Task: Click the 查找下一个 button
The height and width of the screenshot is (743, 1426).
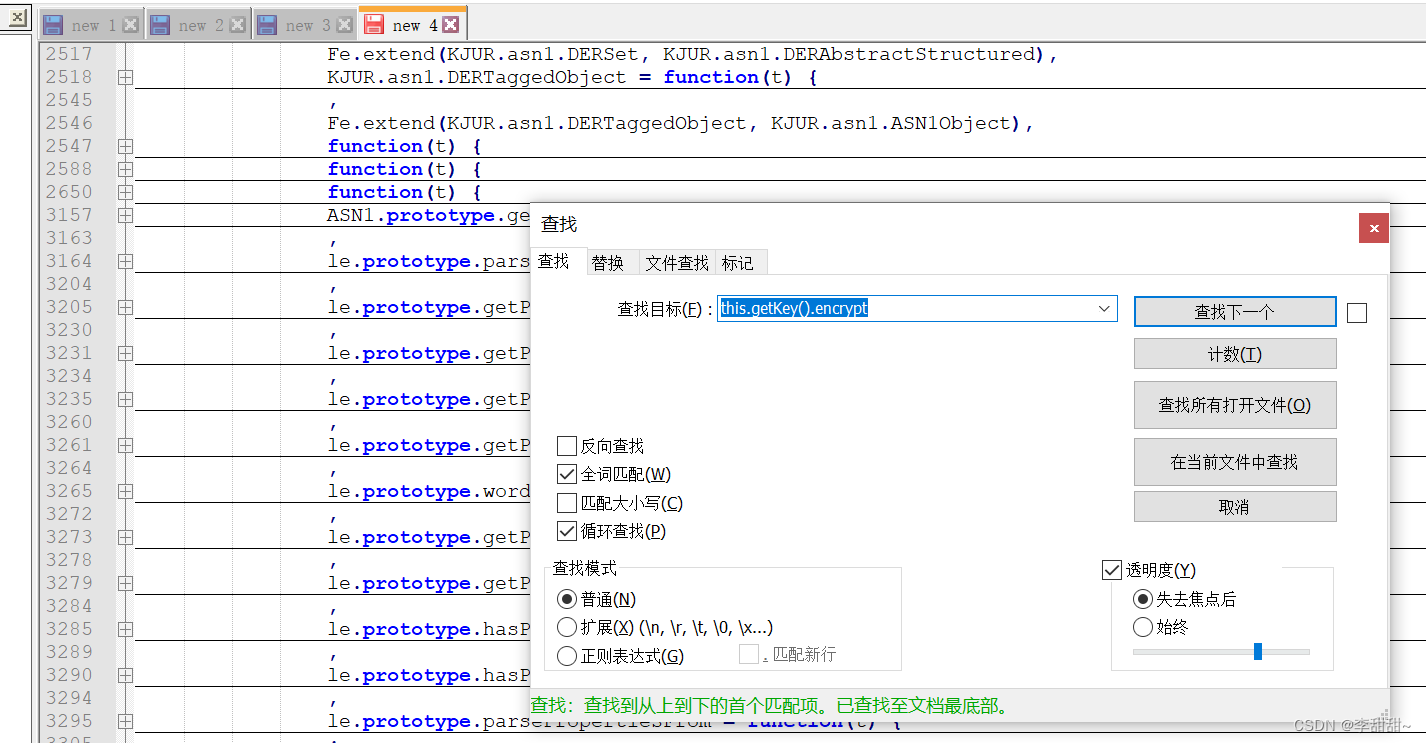Action: [x=1235, y=311]
